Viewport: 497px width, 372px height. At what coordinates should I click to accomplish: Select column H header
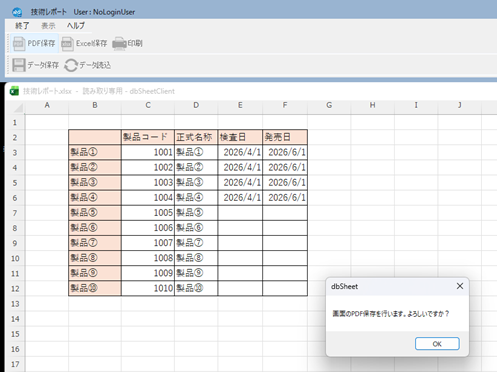[372, 105]
